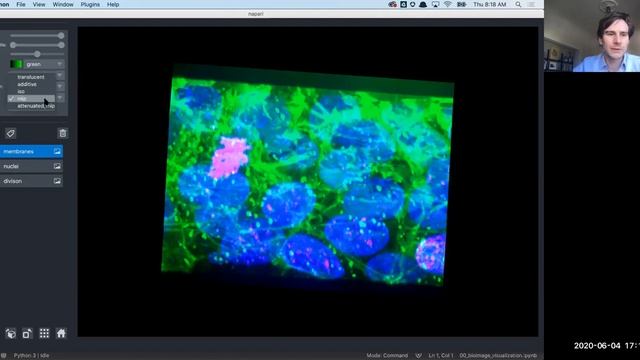Image resolution: width=640 pixels, height=360 pixels.
Task: Delete selected layer with trash icon
Action: click(x=62, y=133)
